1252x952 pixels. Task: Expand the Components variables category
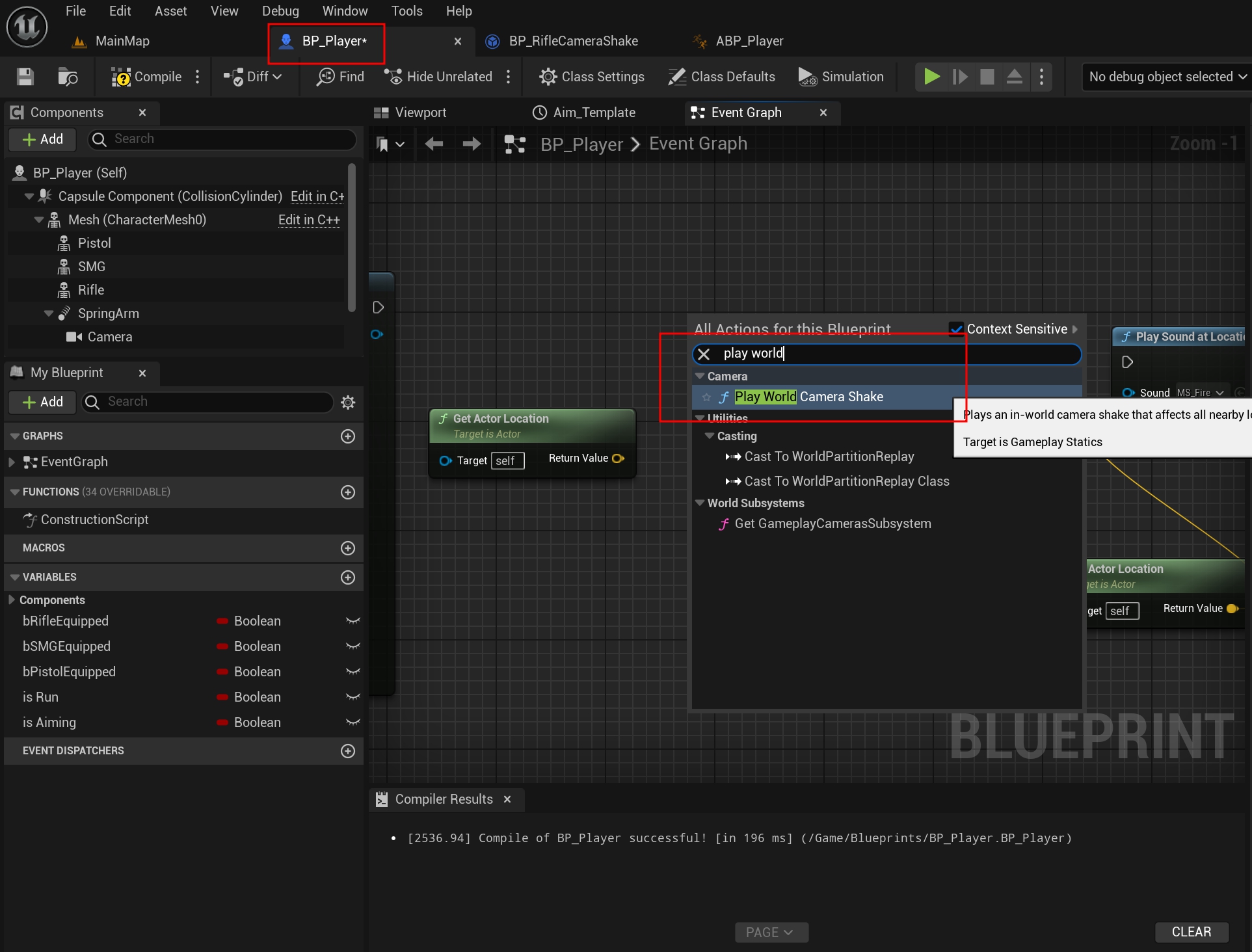[11, 600]
